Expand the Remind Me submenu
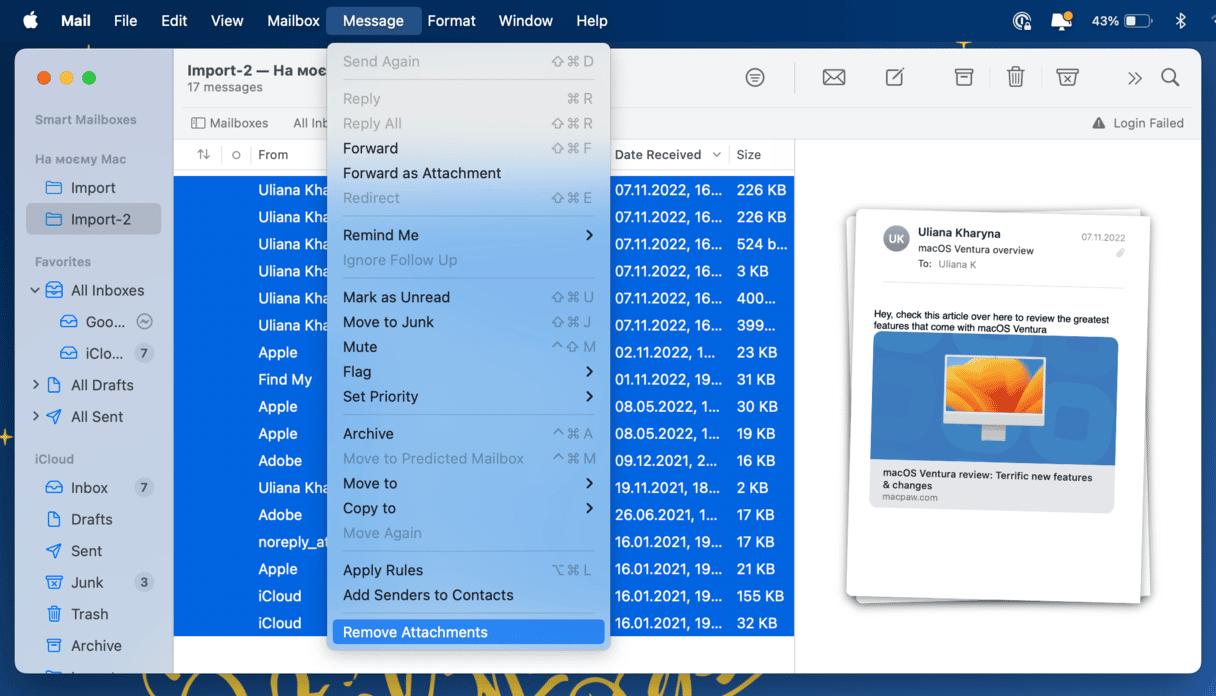This screenshot has width=1216, height=696. (x=468, y=235)
